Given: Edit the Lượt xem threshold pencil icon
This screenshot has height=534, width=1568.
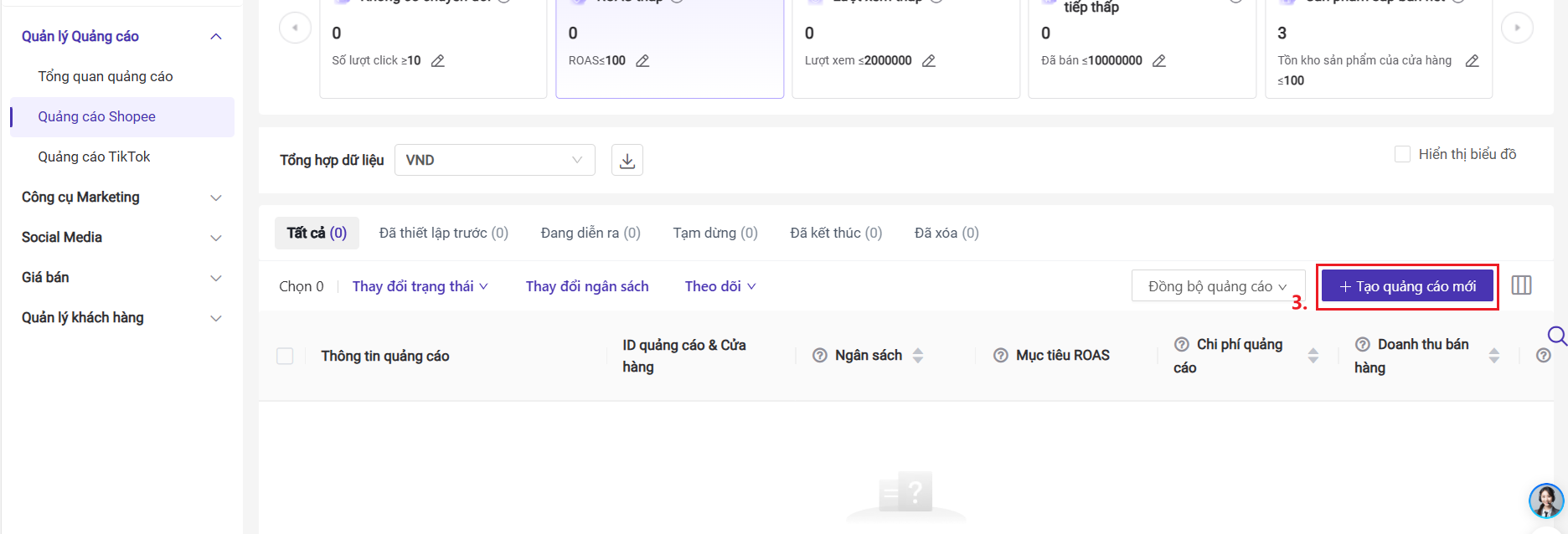Looking at the screenshot, I should 928,61.
